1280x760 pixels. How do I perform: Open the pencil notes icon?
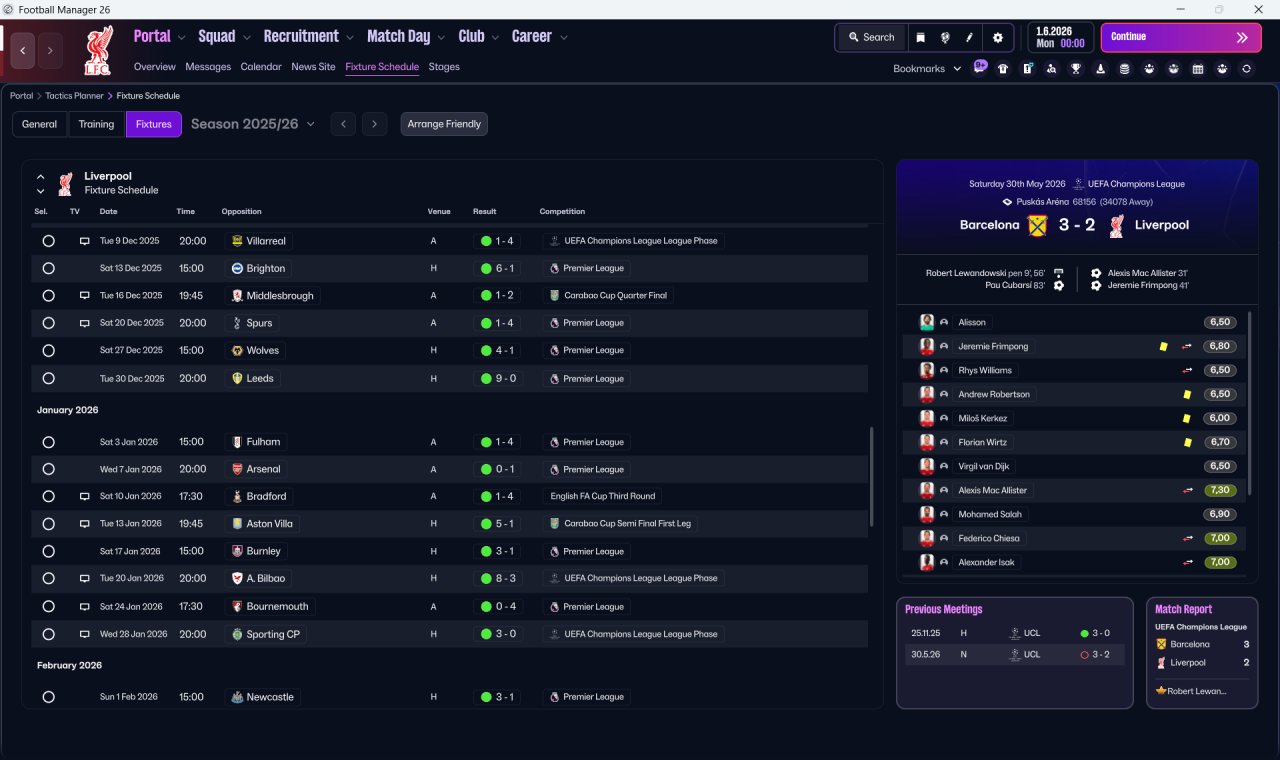click(x=969, y=37)
